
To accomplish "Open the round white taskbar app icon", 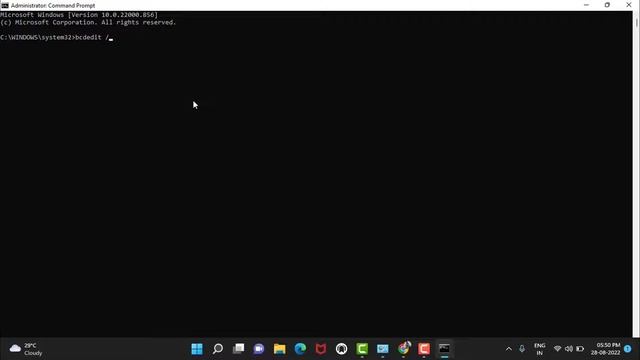I will click(x=342, y=349).
